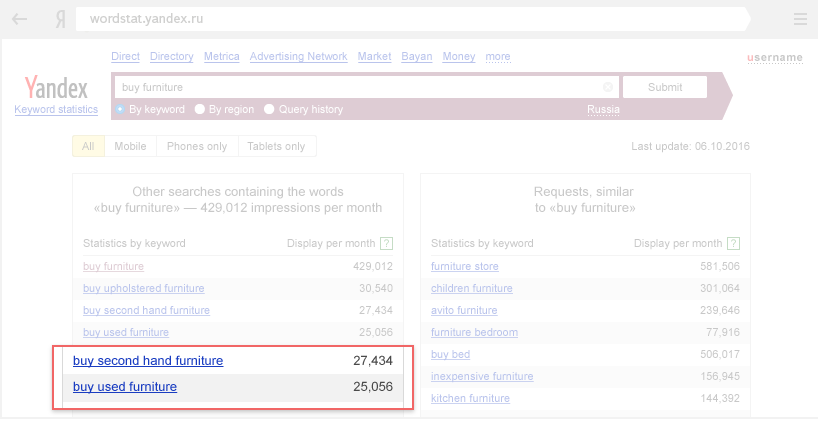The width and height of the screenshot is (818, 423).
Task: Open the highlighted buy used furniture link
Action: 125,386
